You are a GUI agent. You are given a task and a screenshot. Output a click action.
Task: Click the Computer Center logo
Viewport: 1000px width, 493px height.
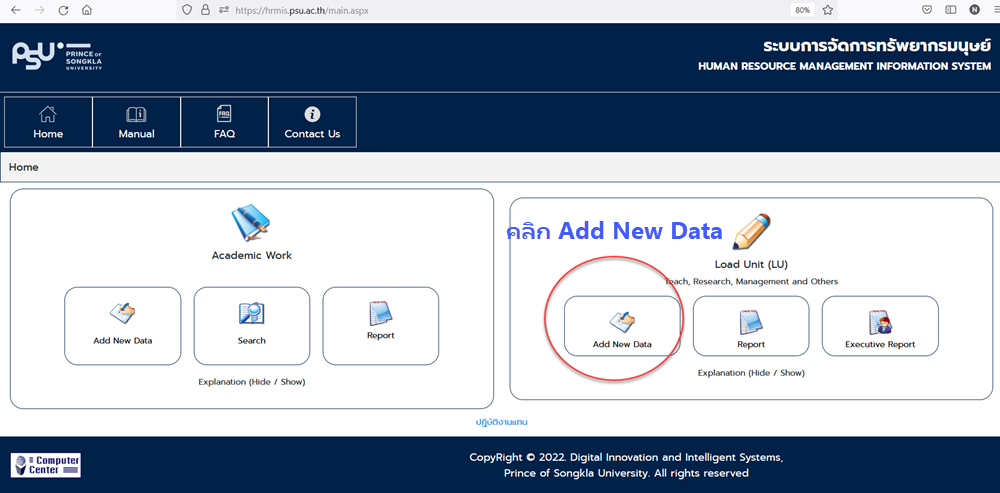(x=45, y=465)
